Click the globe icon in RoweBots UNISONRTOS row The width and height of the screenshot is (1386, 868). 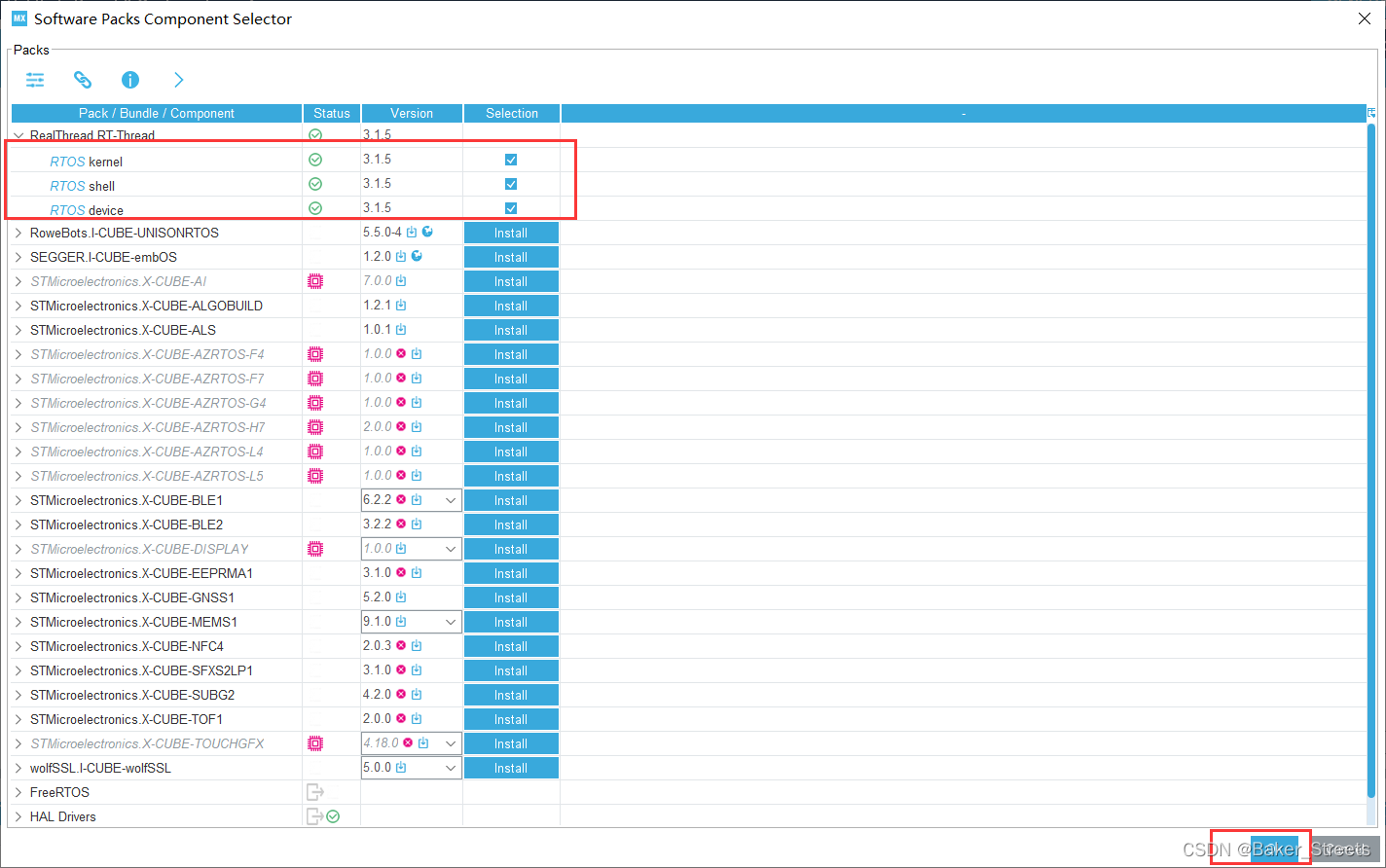point(427,232)
